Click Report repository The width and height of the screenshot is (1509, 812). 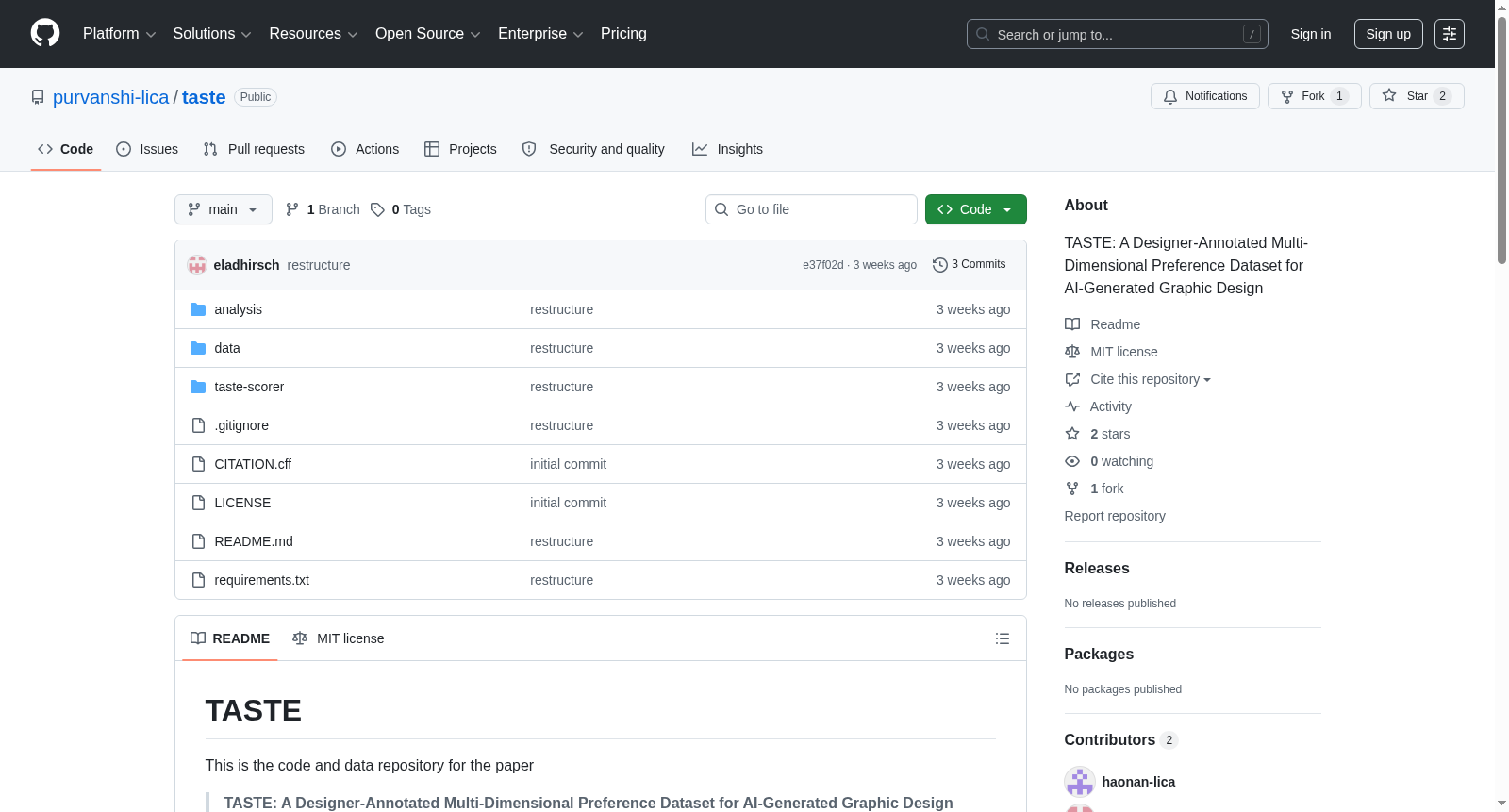1115,516
